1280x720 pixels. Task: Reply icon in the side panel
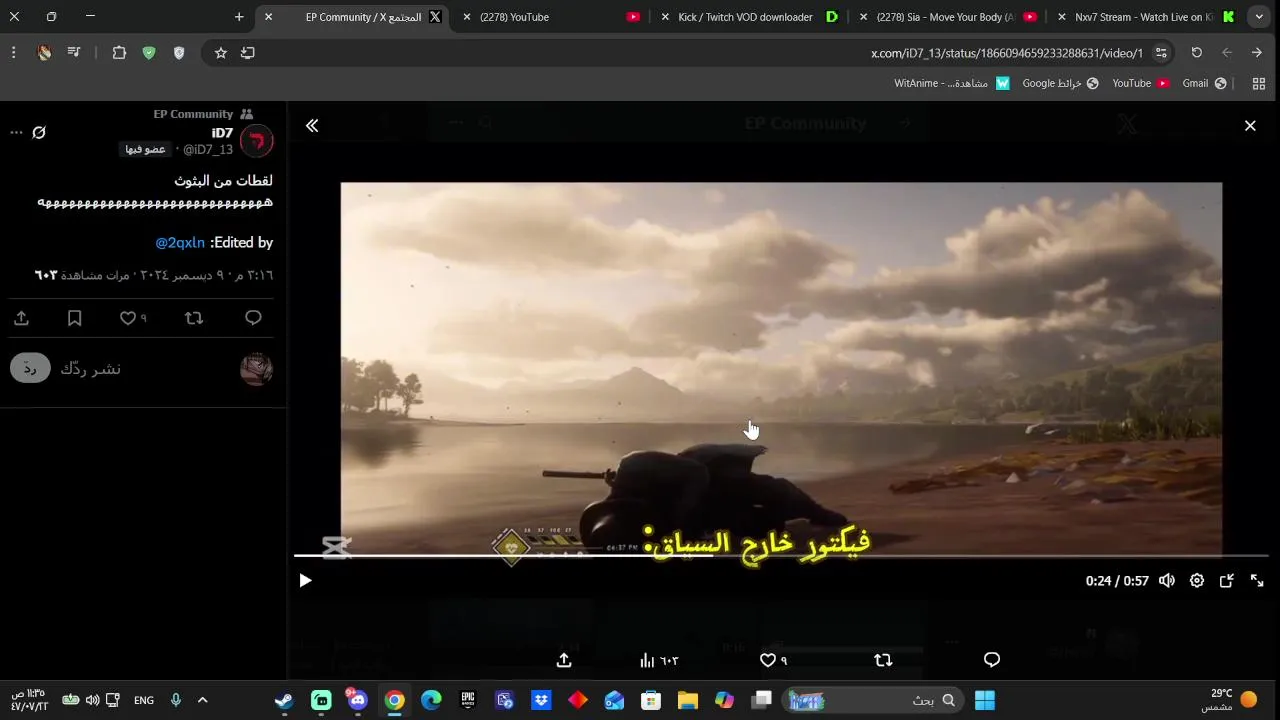coord(253,318)
